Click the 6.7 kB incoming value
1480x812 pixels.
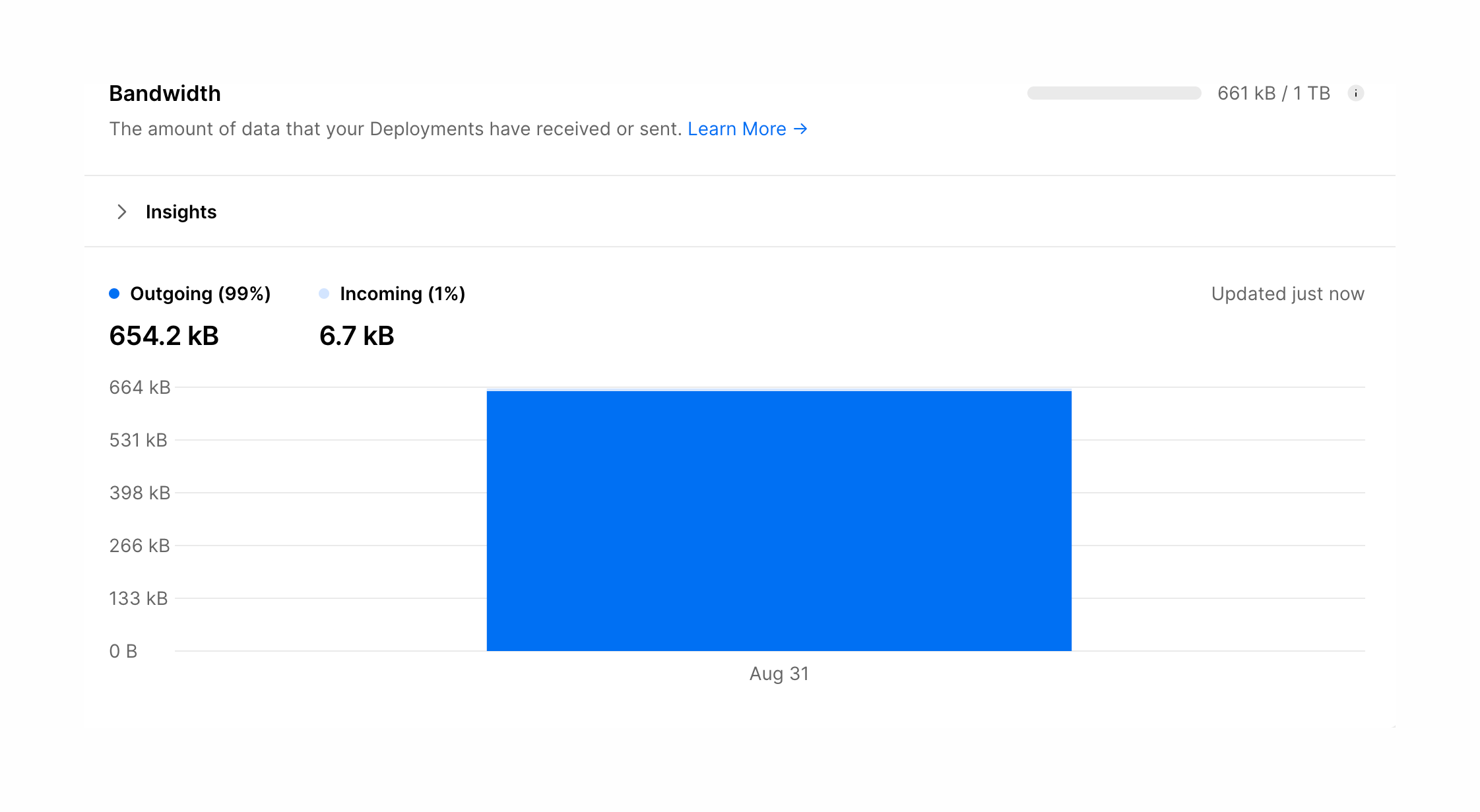point(356,336)
